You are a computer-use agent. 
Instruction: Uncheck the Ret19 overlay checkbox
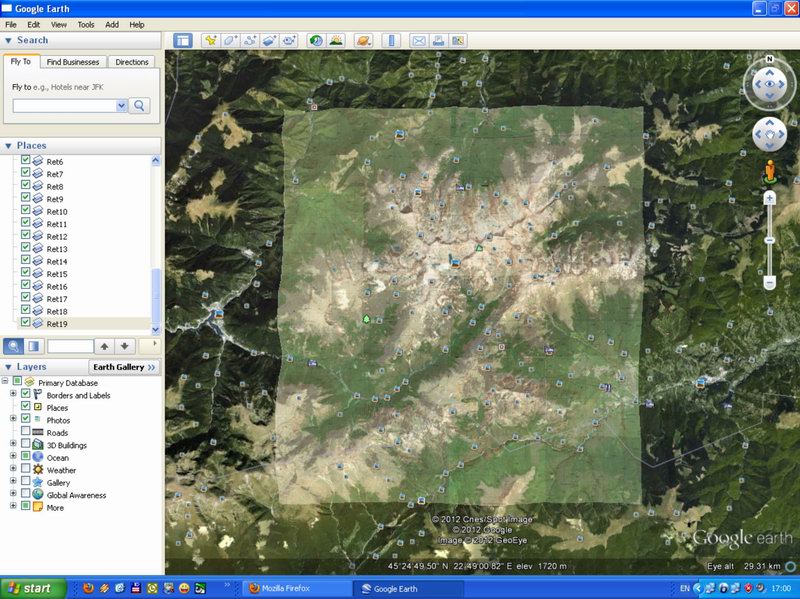point(26,322)
